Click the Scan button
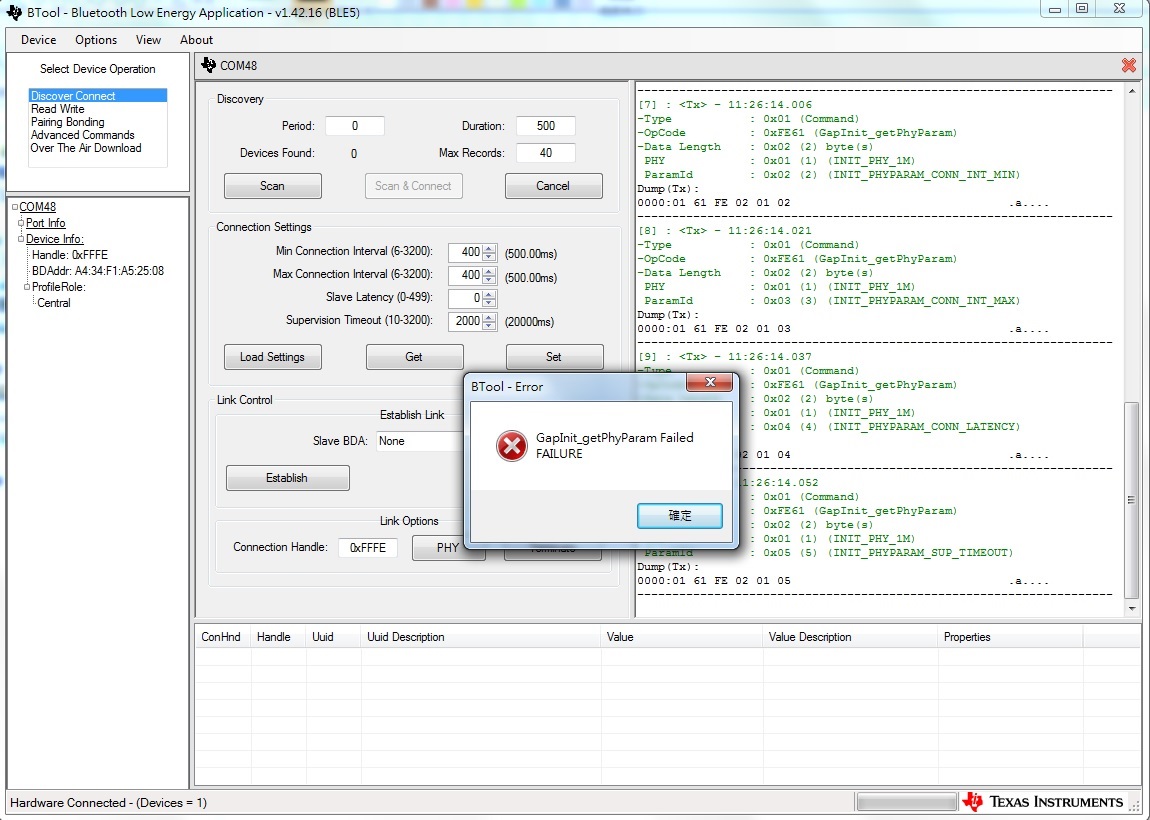1150x820 pixels. pos(272,186)
